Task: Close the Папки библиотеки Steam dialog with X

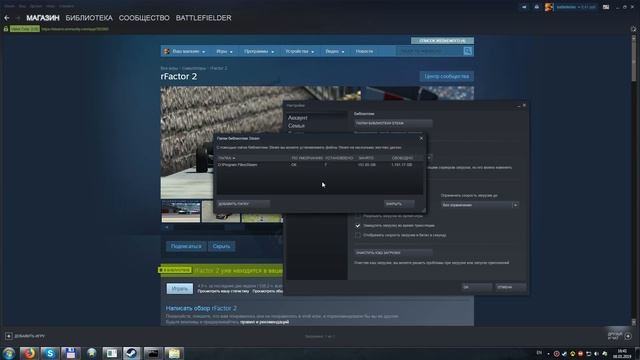Action: pyautogui.click(x=421, y=138)
